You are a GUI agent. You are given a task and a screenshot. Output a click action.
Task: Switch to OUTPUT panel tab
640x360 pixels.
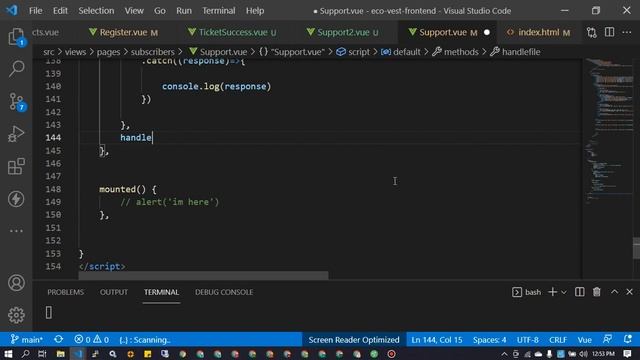(114, 292)
